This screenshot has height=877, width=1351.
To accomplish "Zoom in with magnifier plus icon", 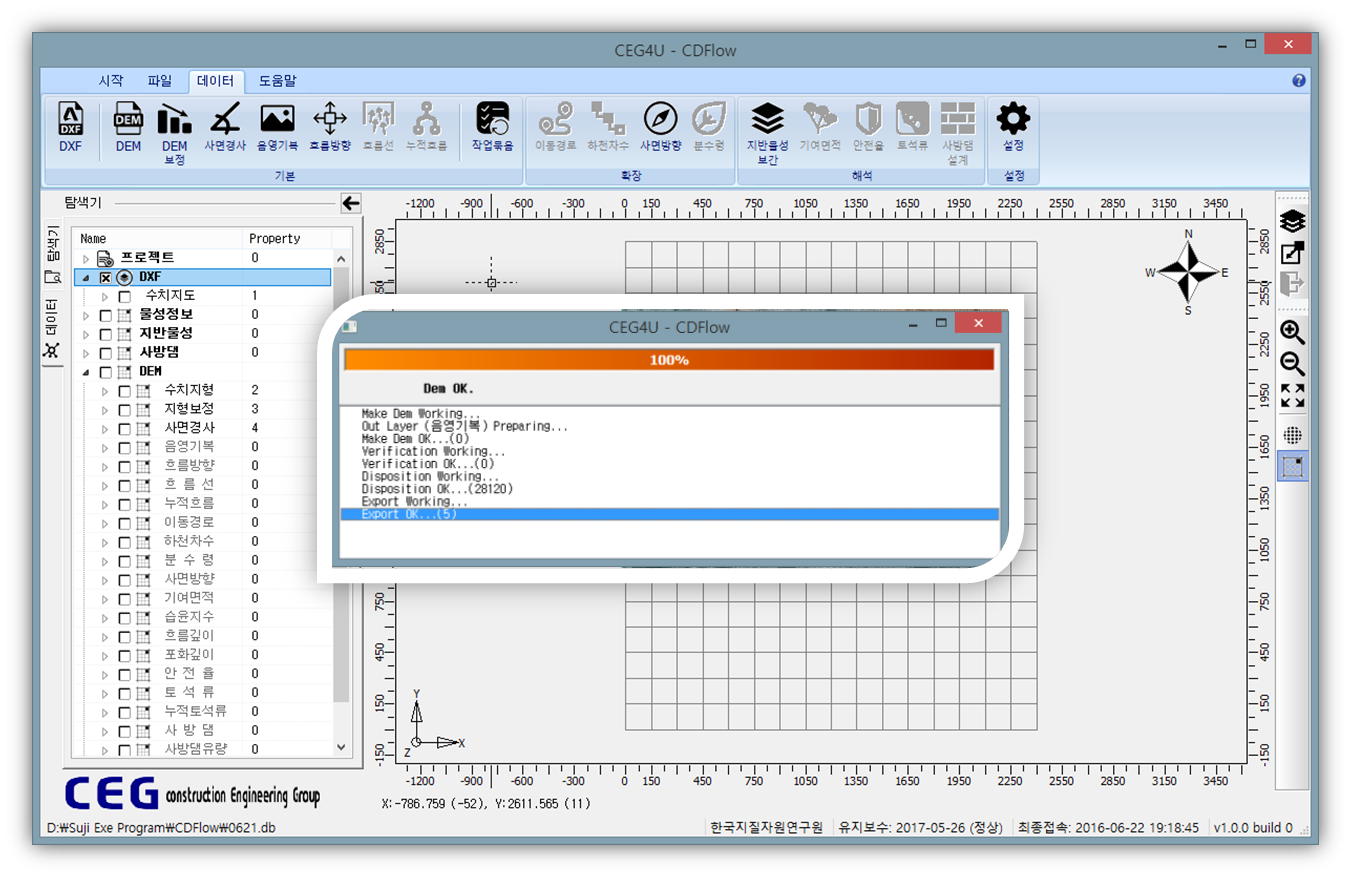I will coord(1293,333).
